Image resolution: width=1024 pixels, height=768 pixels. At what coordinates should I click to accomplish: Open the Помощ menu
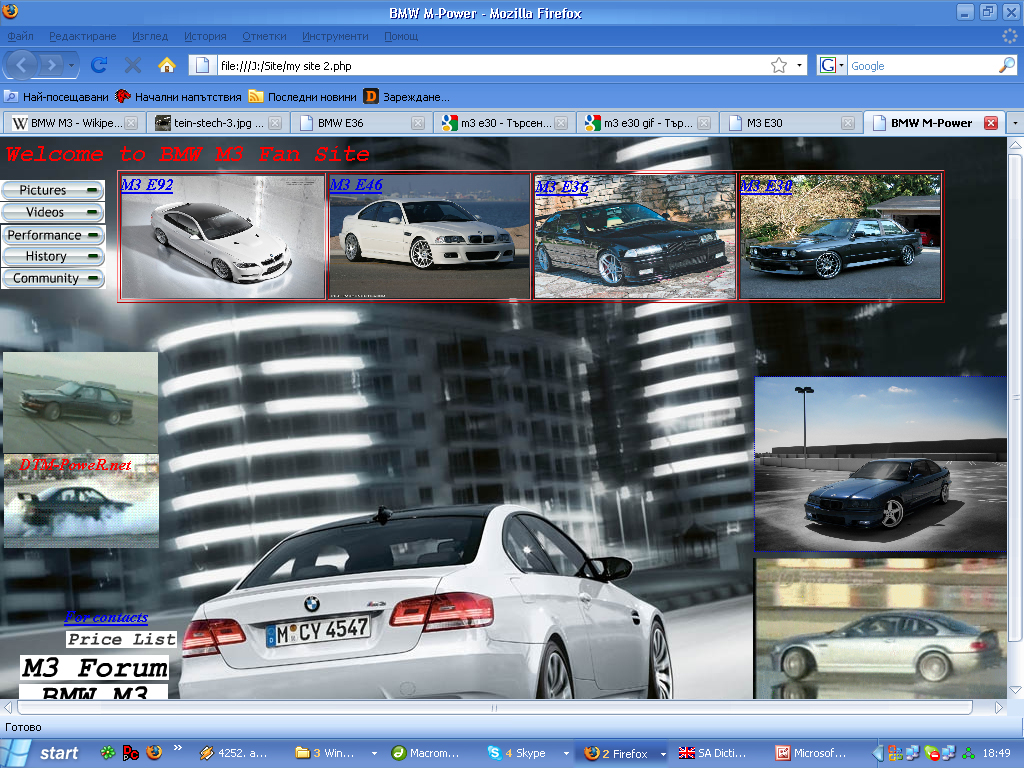point(401,36)
